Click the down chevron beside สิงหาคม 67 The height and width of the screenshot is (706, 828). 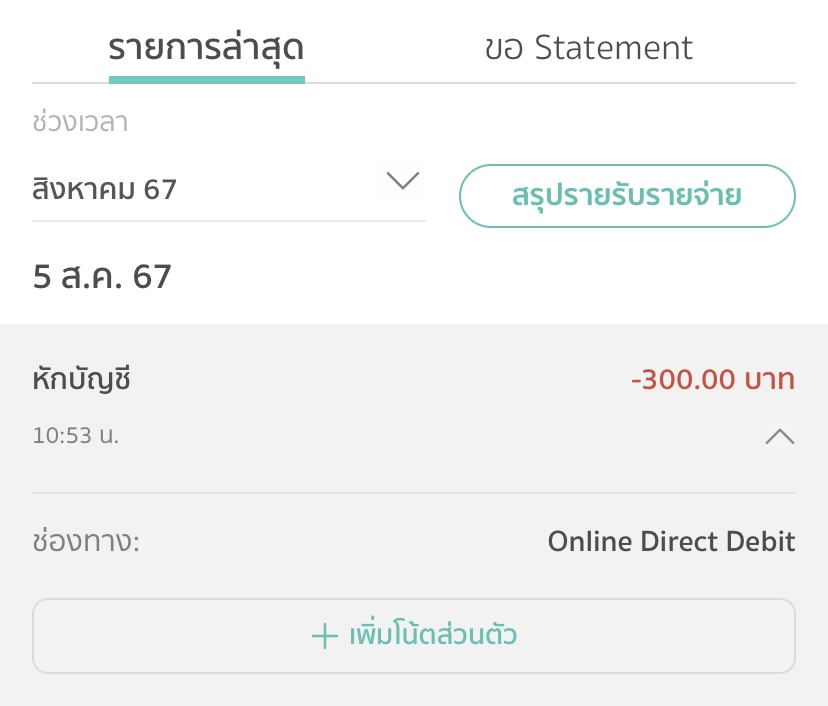[403, 180]
